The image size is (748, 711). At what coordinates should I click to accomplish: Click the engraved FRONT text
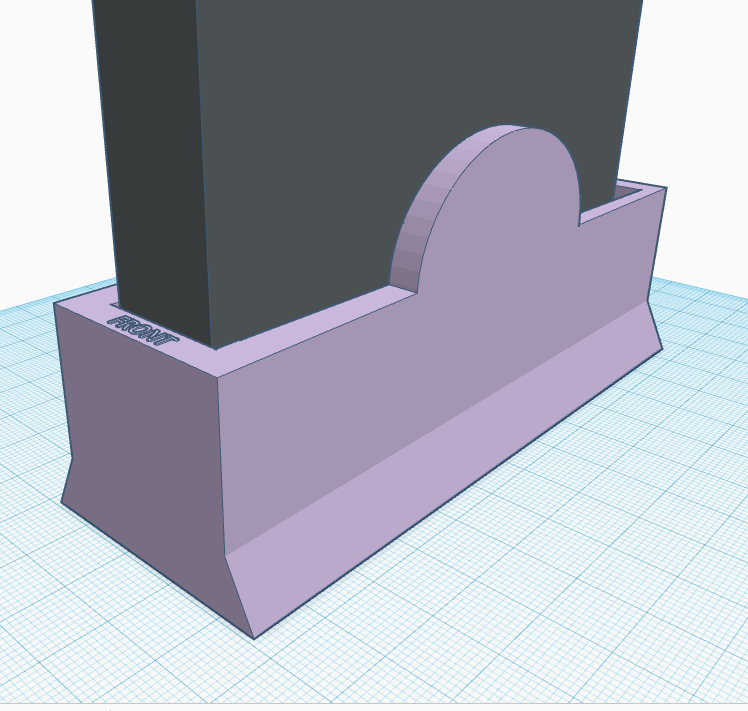[x=143, y=331]
